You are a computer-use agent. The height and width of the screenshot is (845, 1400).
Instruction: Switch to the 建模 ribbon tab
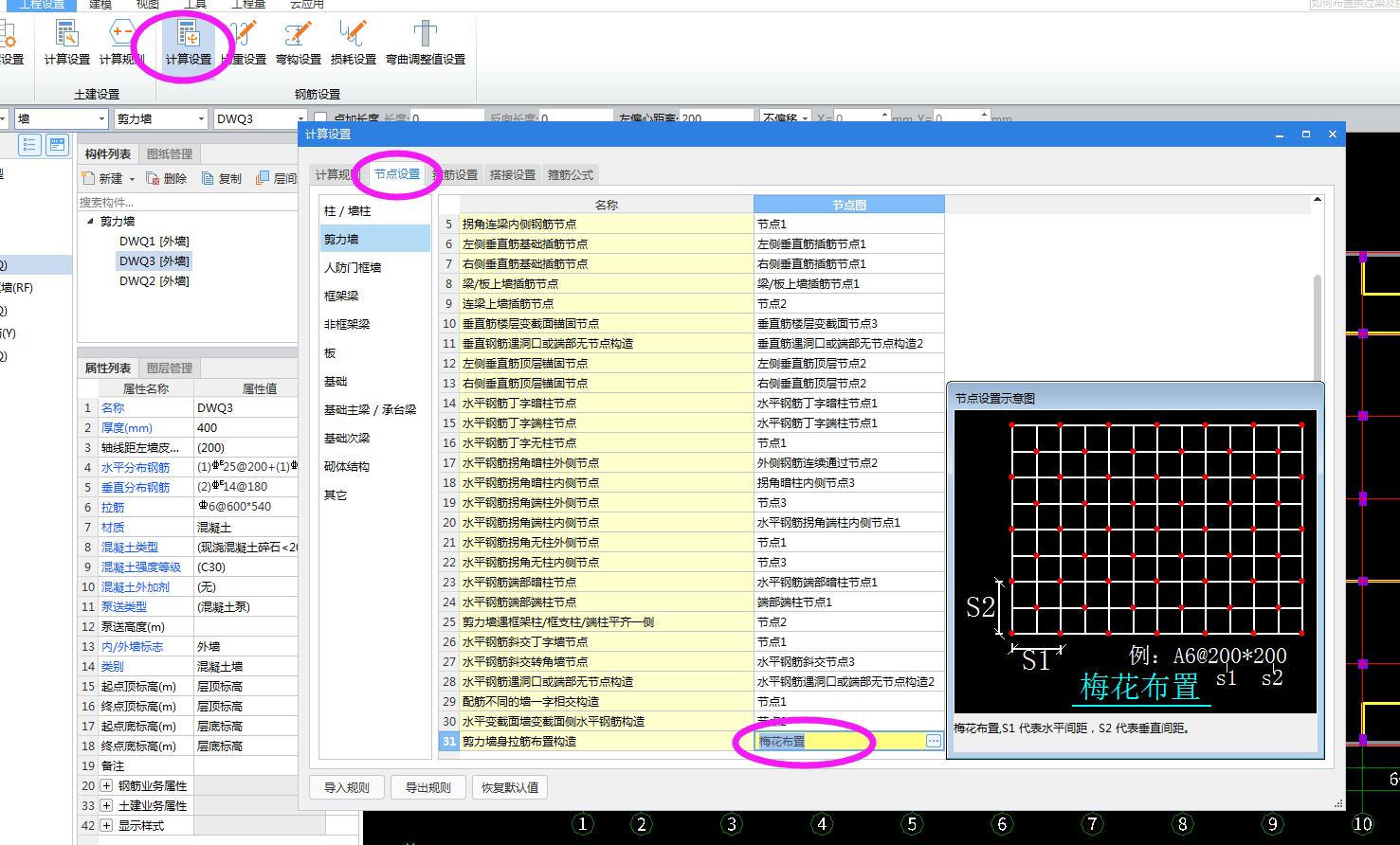(x=100, y=5)
